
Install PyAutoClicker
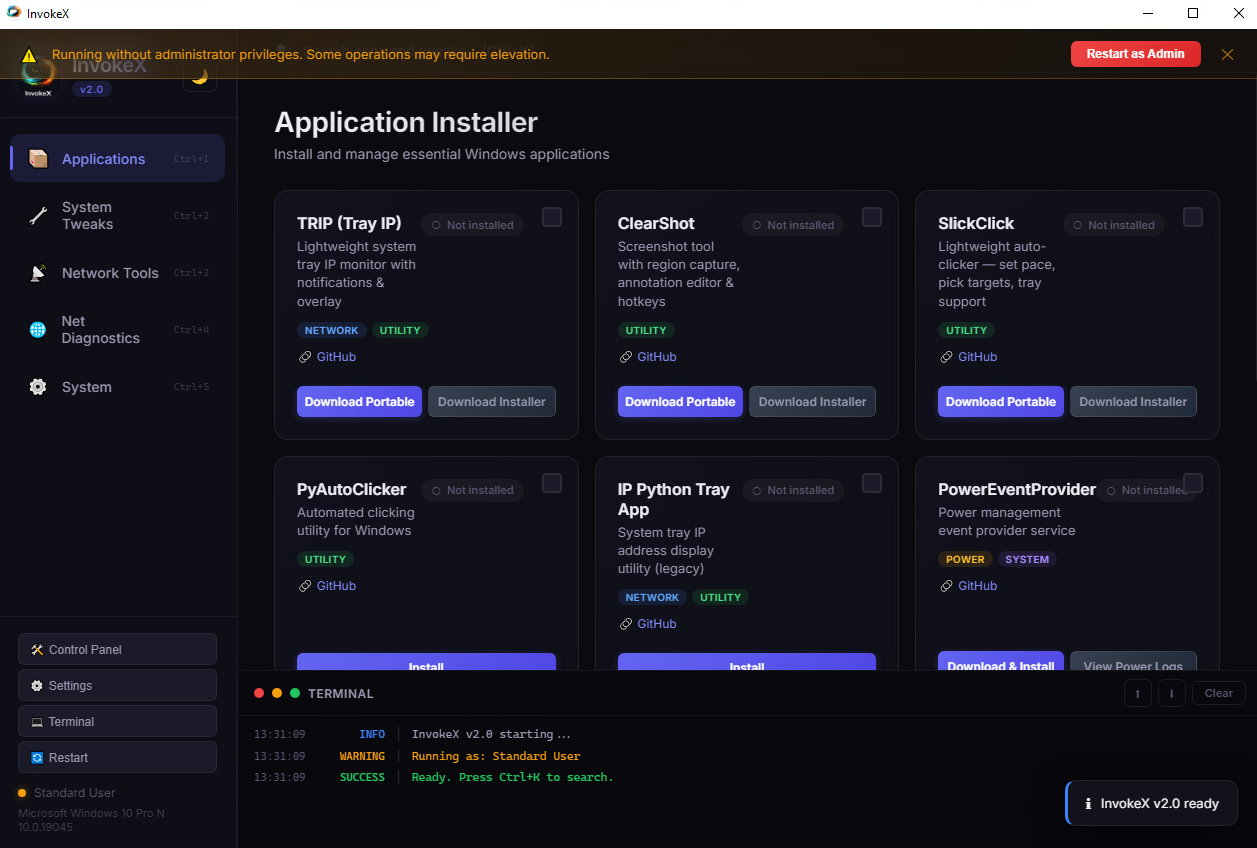pyautogui.click(x=426, y=662)
